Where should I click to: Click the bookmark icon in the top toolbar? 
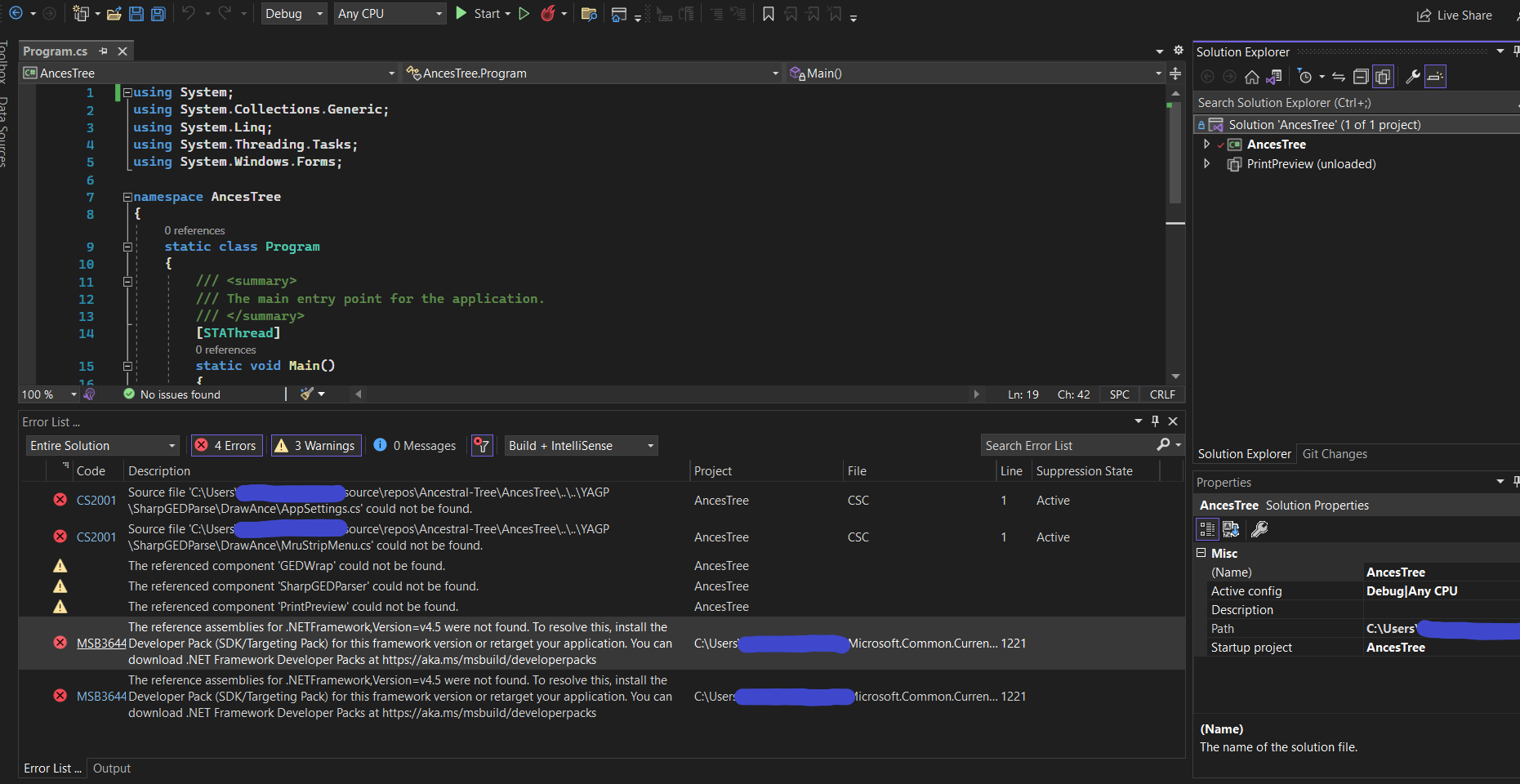pos(769,14)
